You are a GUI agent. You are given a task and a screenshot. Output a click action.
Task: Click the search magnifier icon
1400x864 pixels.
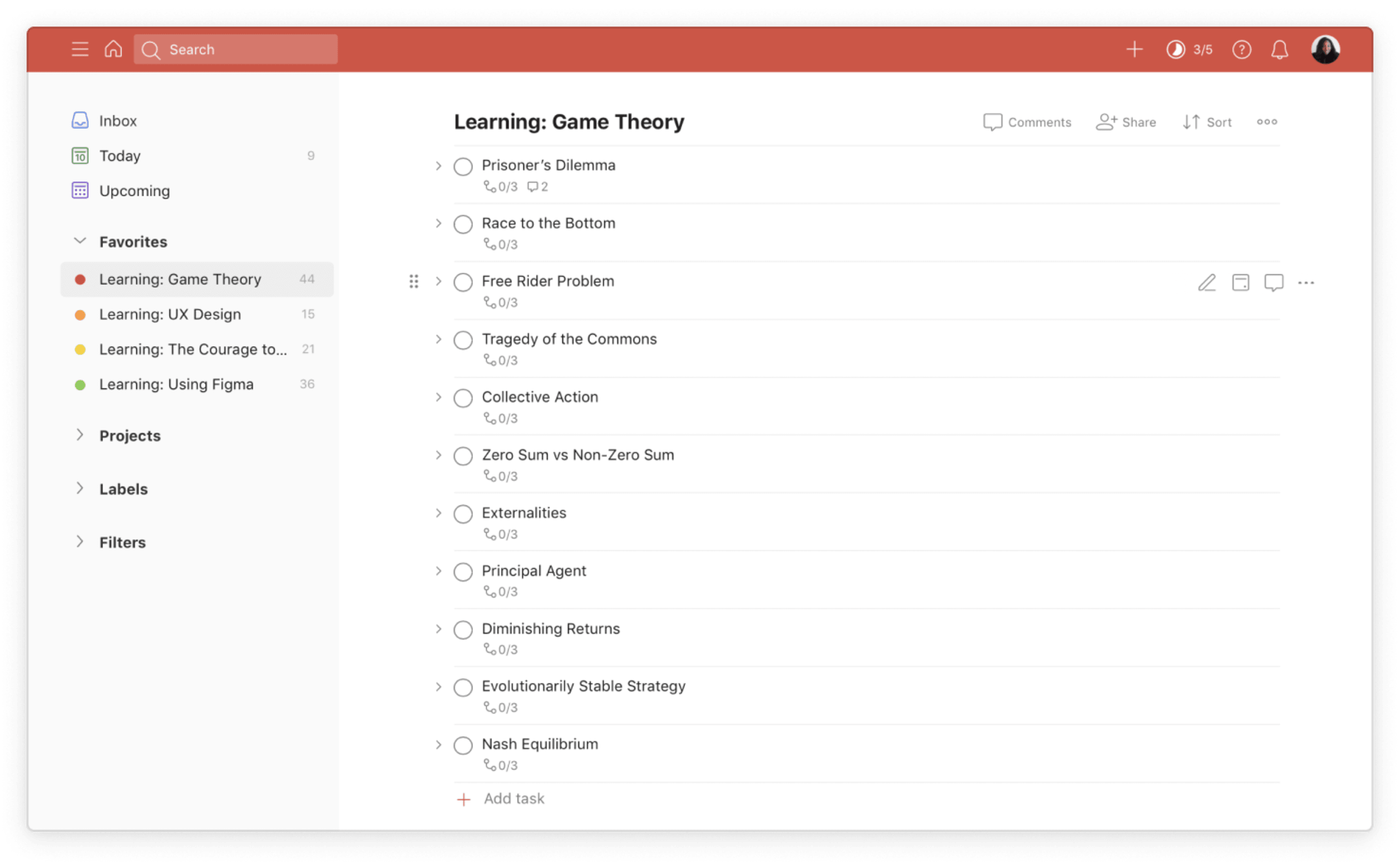(x=151, y=50)
